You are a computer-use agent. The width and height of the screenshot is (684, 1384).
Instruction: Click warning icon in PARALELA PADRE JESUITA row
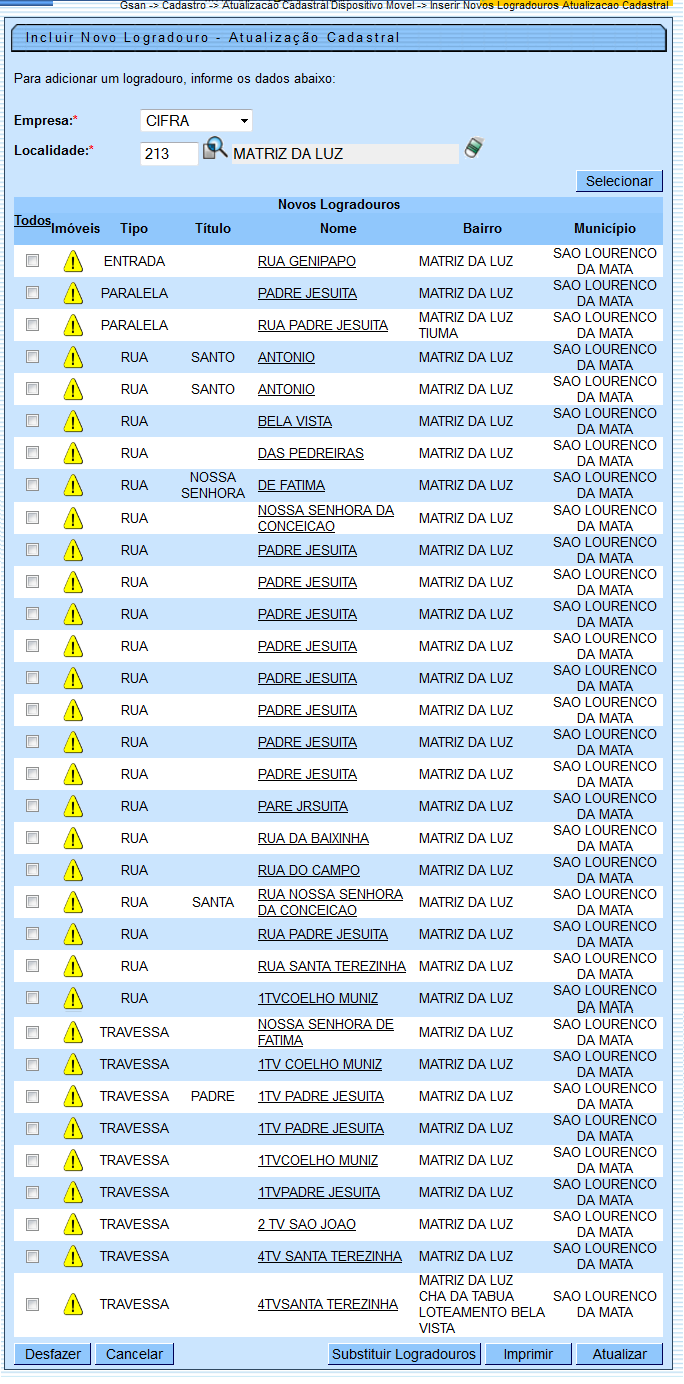[73, 293]
